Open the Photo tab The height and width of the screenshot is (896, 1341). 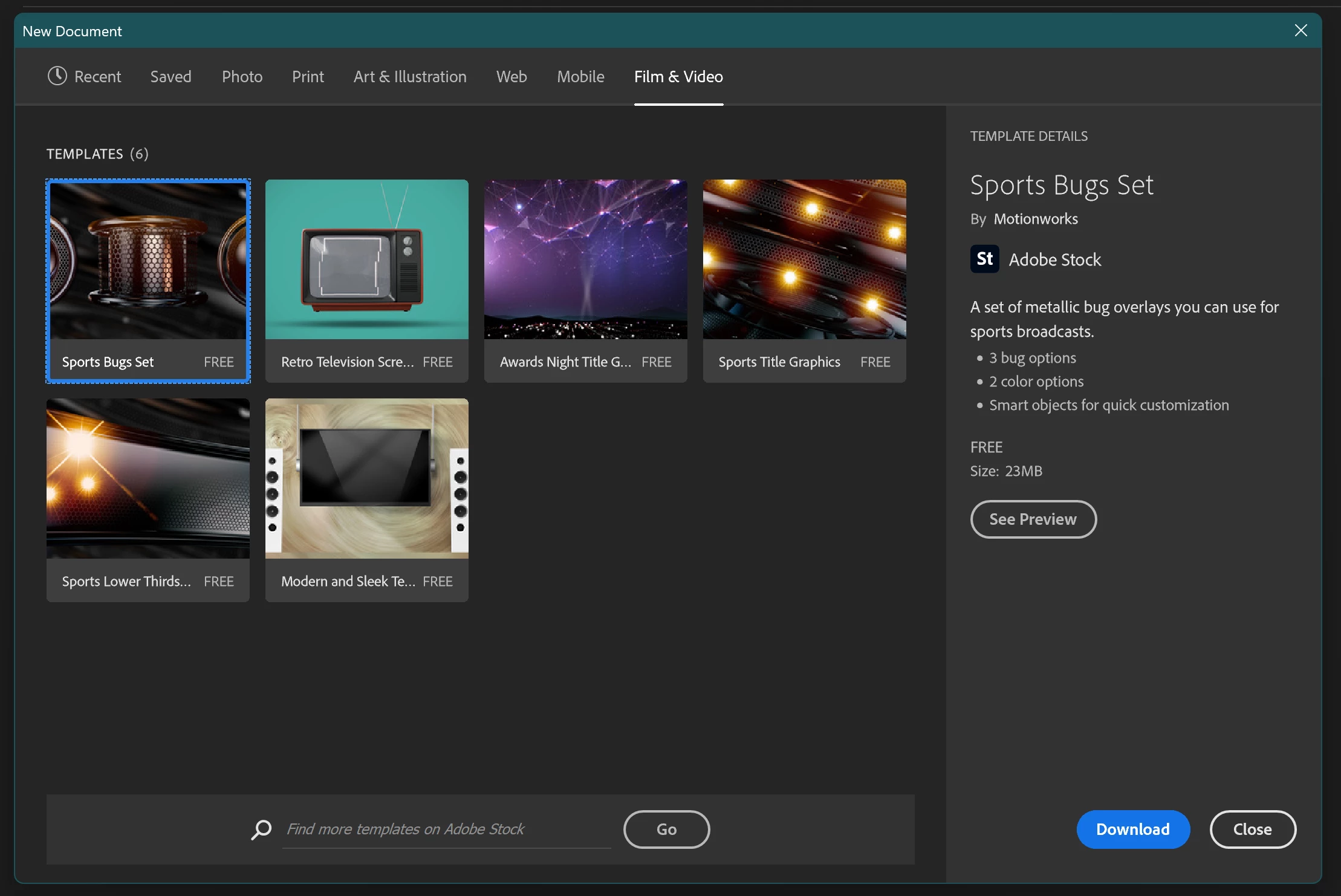click(242, 77)
